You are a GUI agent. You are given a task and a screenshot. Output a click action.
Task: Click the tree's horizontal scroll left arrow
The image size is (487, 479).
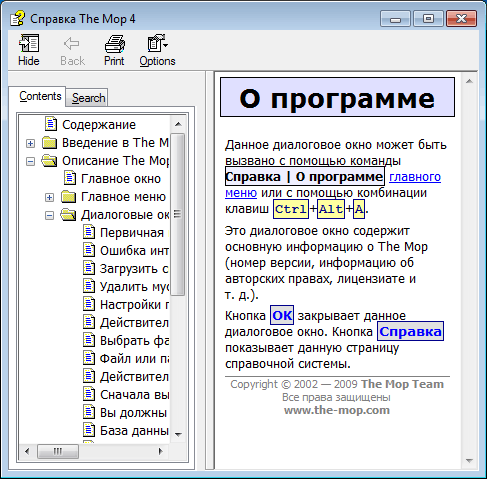tap(27, 451)
